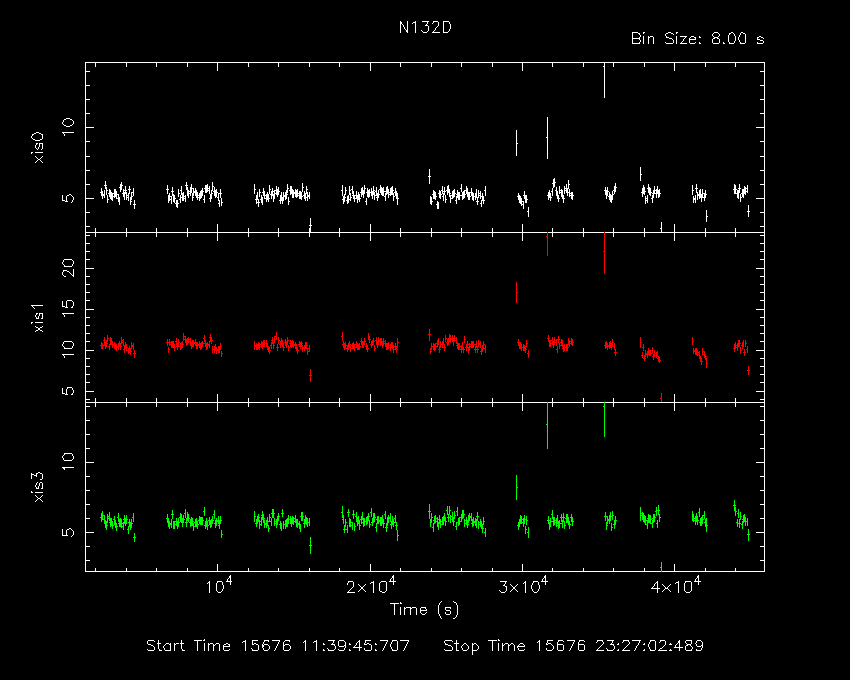Click the low red outlier near 1.6×10^4 s
Viewport: 850px width, 680px height.
tap(310, 375)
